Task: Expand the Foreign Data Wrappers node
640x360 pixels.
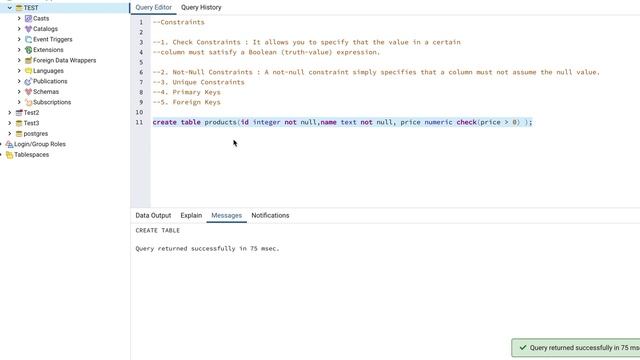Action: point(19,60)
